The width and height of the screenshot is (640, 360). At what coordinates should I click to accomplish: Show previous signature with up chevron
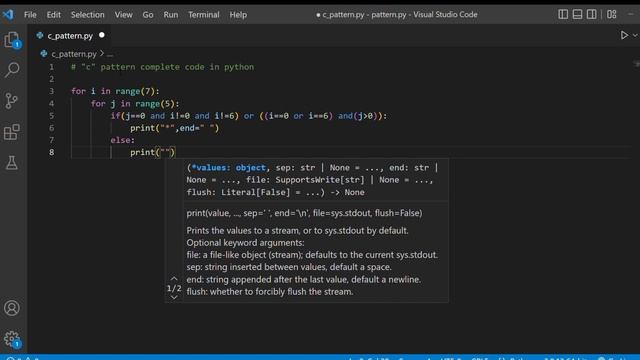(x=174, y=278)
